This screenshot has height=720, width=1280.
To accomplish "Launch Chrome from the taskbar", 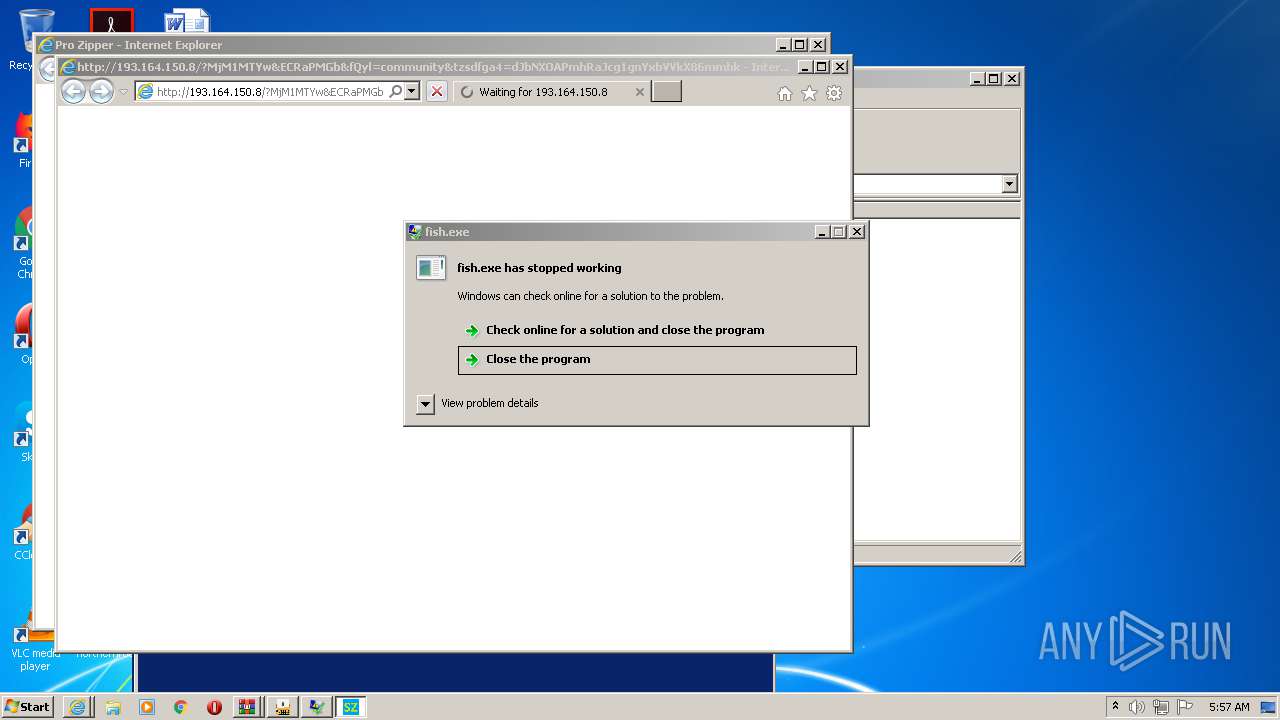I will (181, 707).
